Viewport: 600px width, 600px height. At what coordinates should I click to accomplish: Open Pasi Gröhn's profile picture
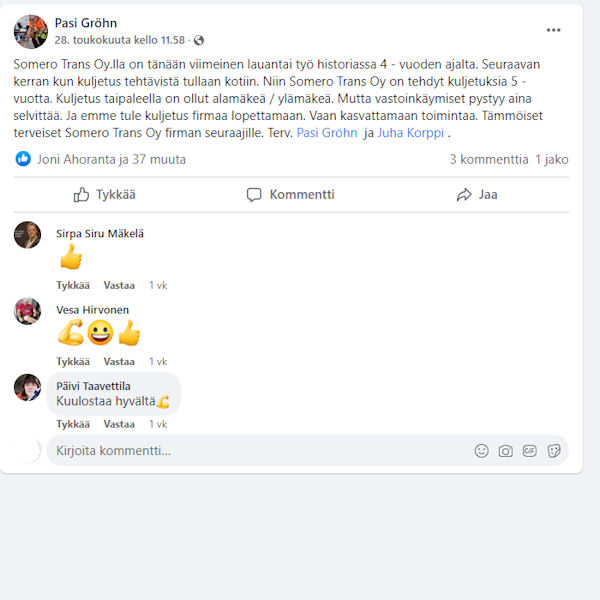tap(31, 32)
